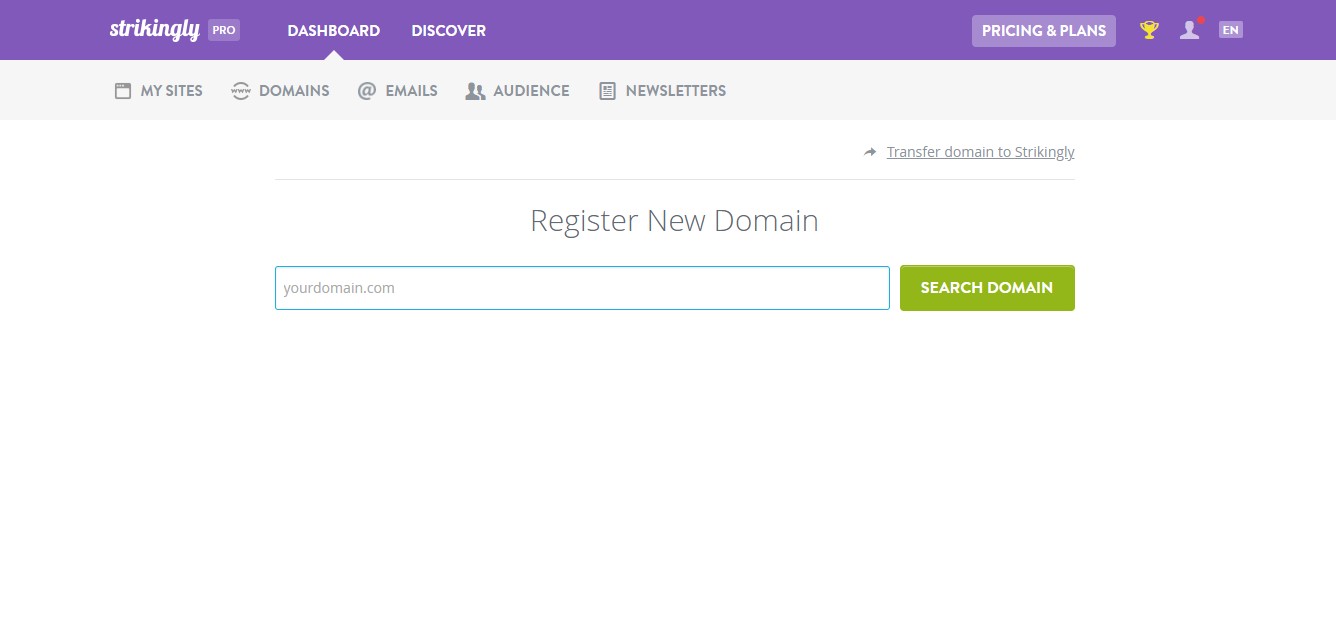Click the SEARCH DOMAIN button

987,287
